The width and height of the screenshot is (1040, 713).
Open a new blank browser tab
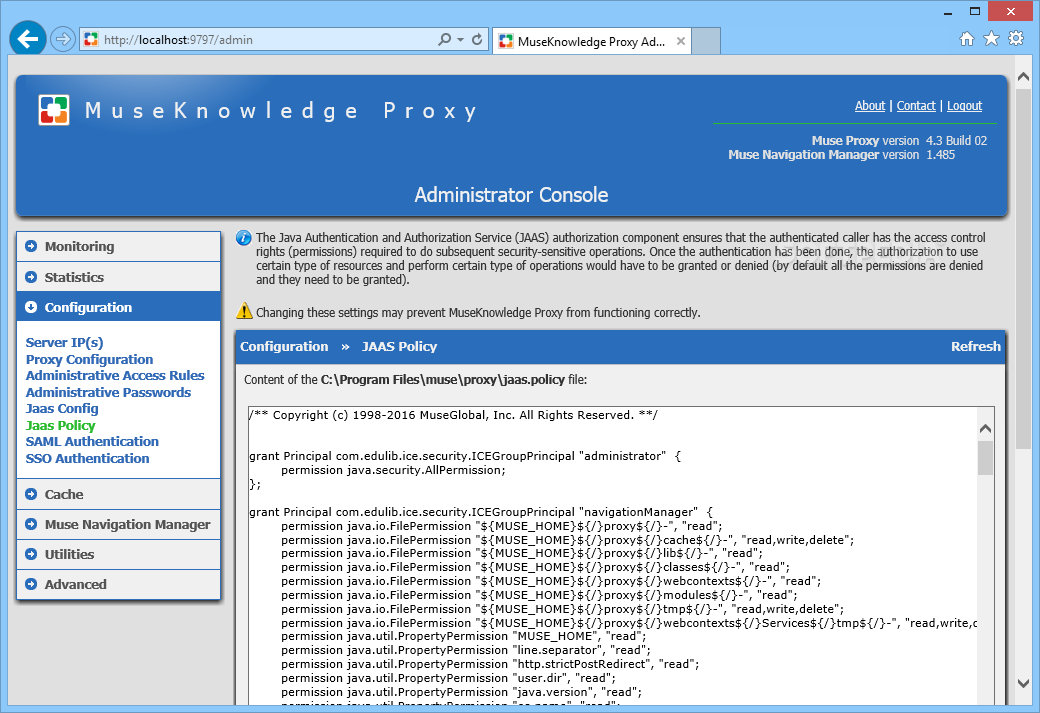click(x=706, y=41)
